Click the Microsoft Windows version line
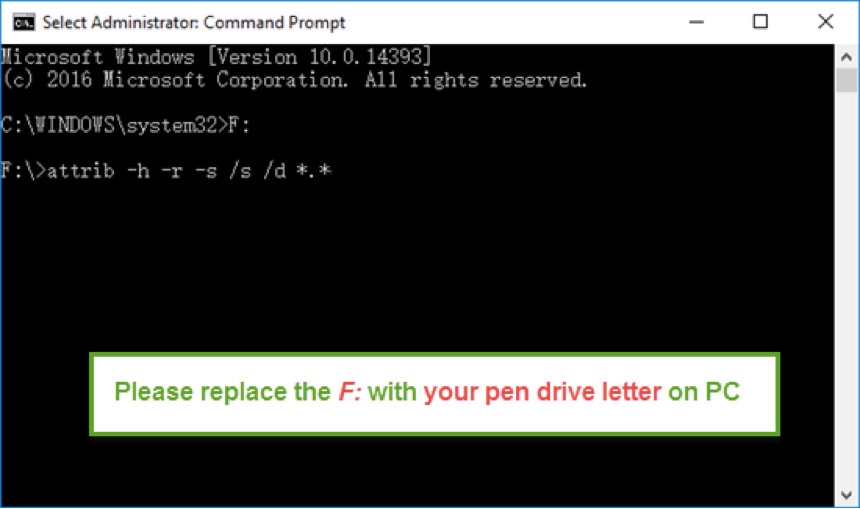Image resolution: width=860 pixels, height=509 pixels. pyautogui.click(x=216, y=57)
